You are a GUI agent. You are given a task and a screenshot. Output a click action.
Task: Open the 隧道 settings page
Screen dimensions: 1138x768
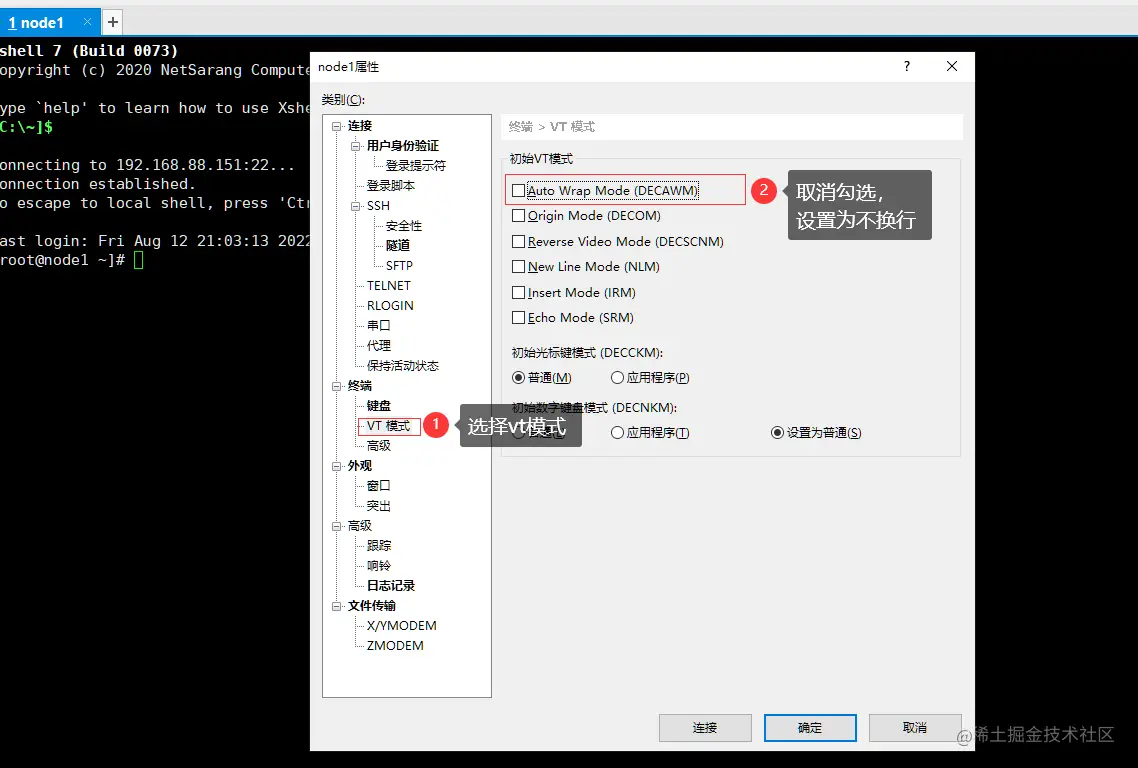[x=398, y=245]
